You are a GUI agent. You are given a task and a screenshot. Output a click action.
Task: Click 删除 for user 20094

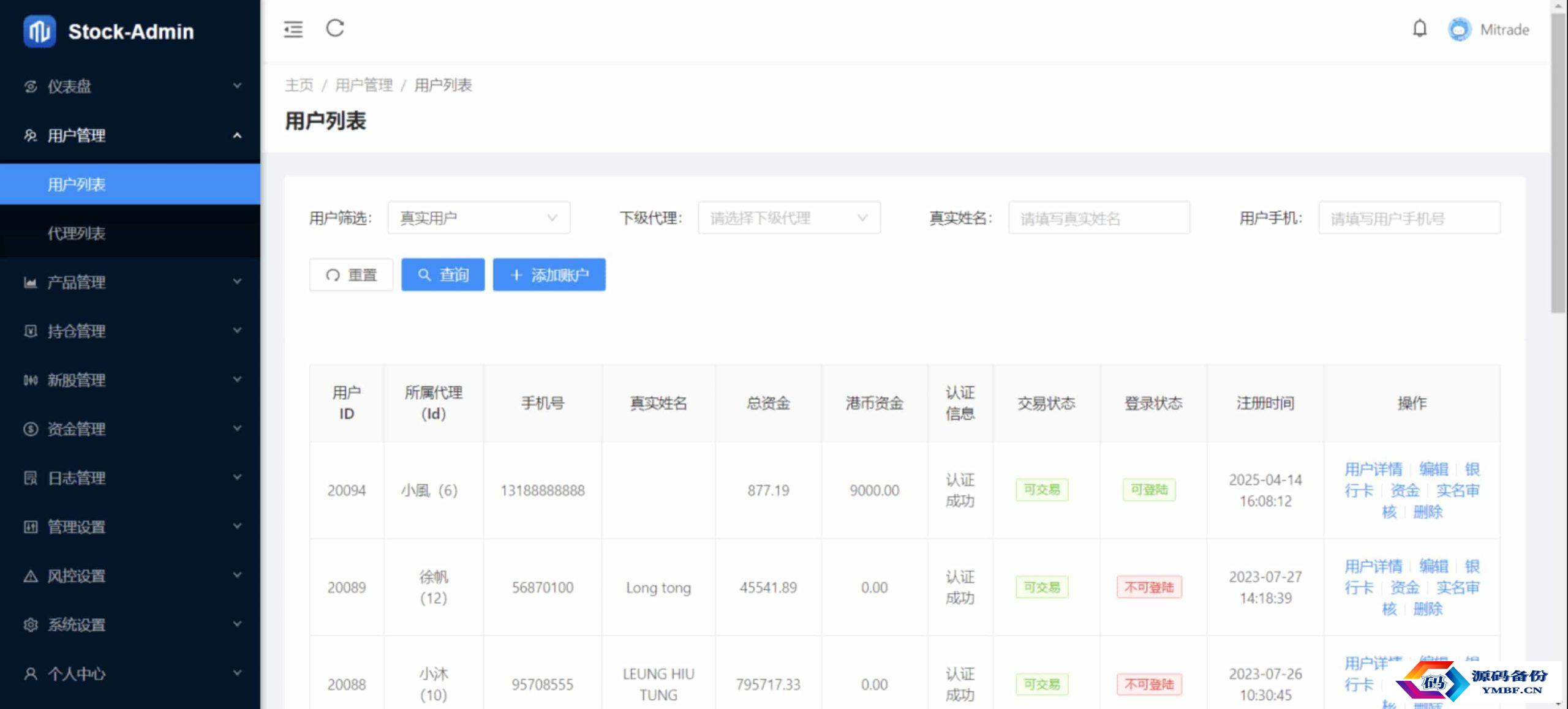pyautogui.click(x=1428, y=512)
